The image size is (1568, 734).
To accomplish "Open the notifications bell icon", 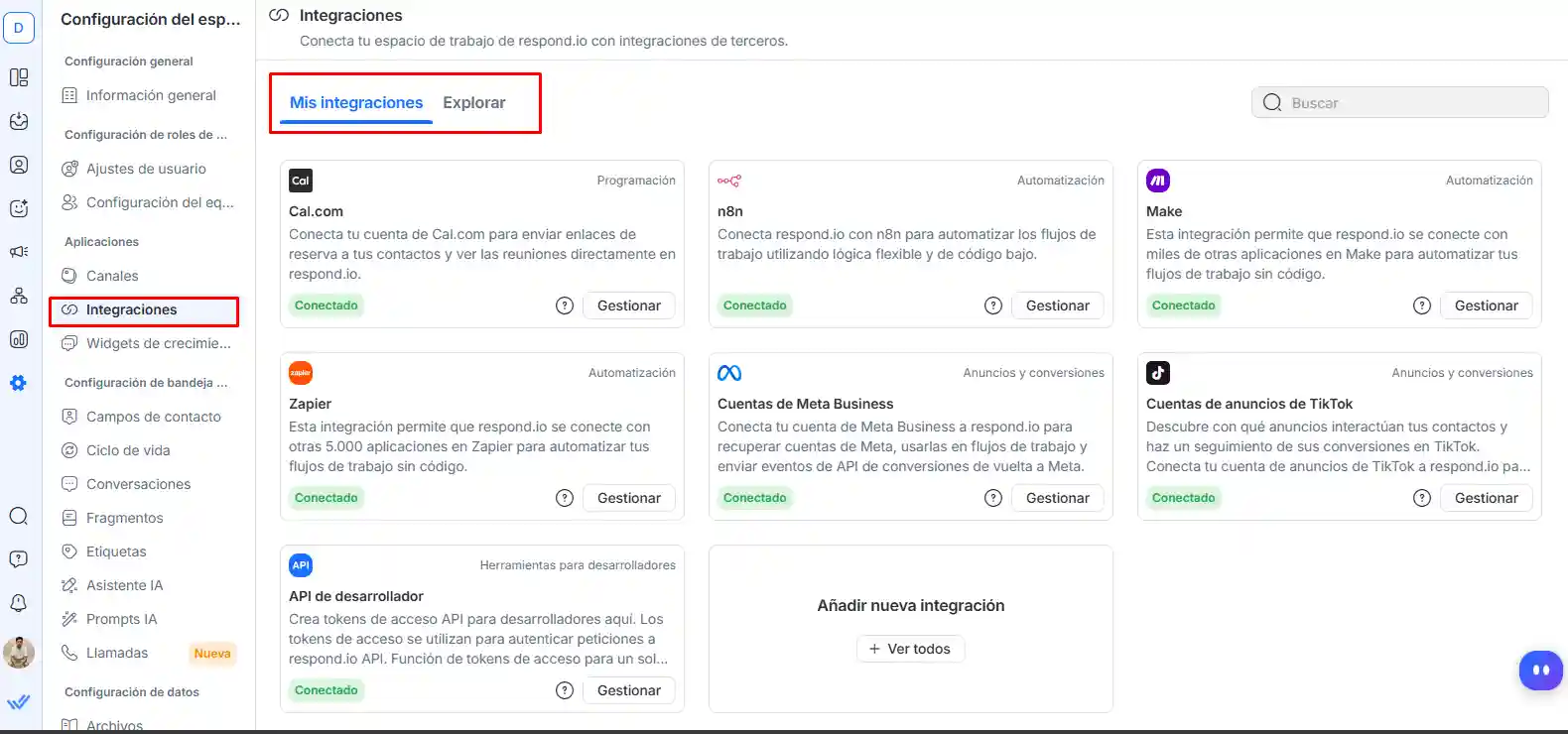I will 19,603.
